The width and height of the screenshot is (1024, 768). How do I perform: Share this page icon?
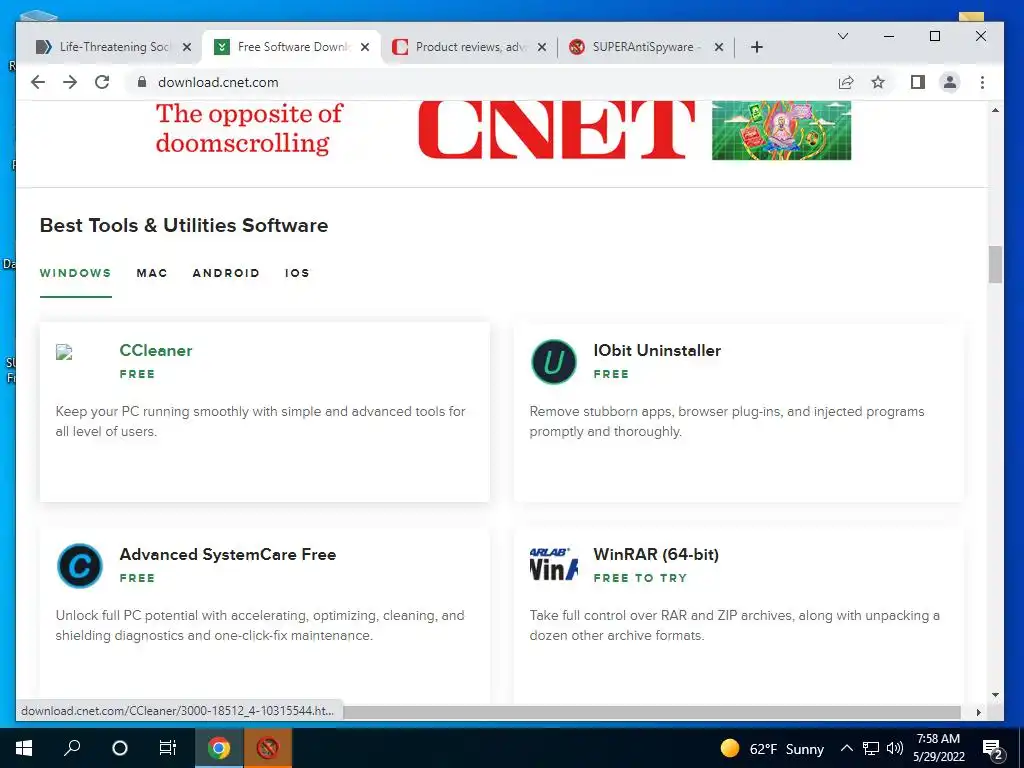[846, 82]
